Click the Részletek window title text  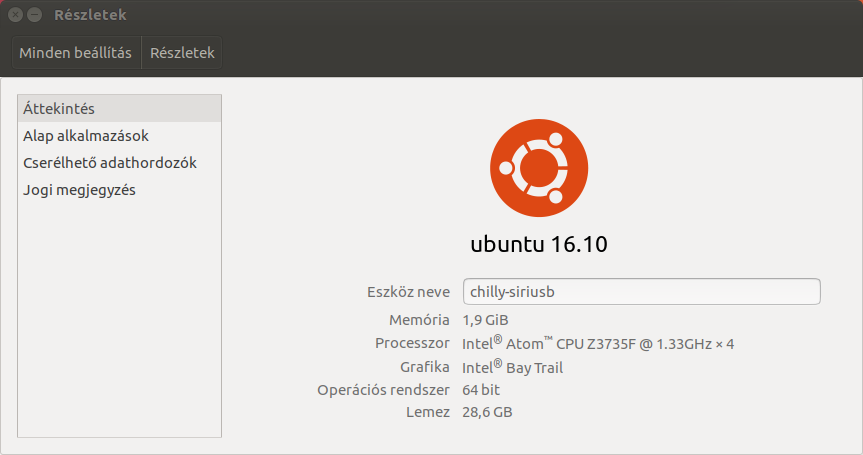click(88, 15)
